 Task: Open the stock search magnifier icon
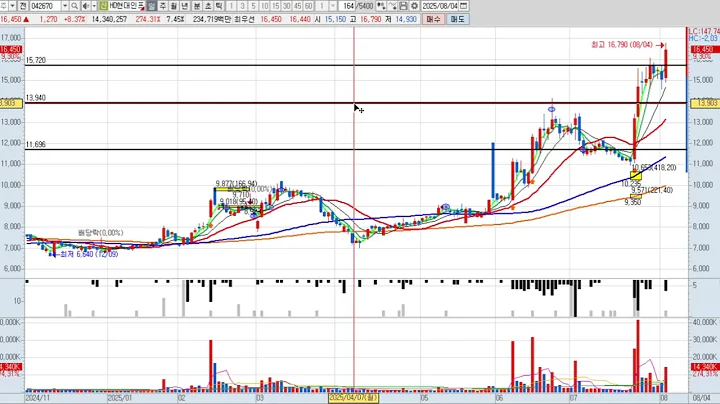tap(74, 6)
